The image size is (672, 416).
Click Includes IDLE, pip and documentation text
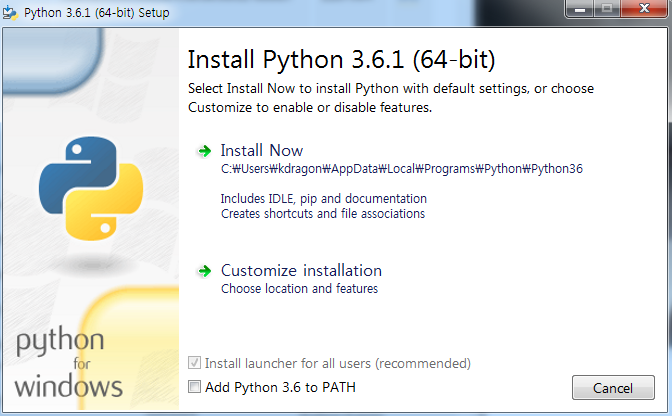point(324,199)
